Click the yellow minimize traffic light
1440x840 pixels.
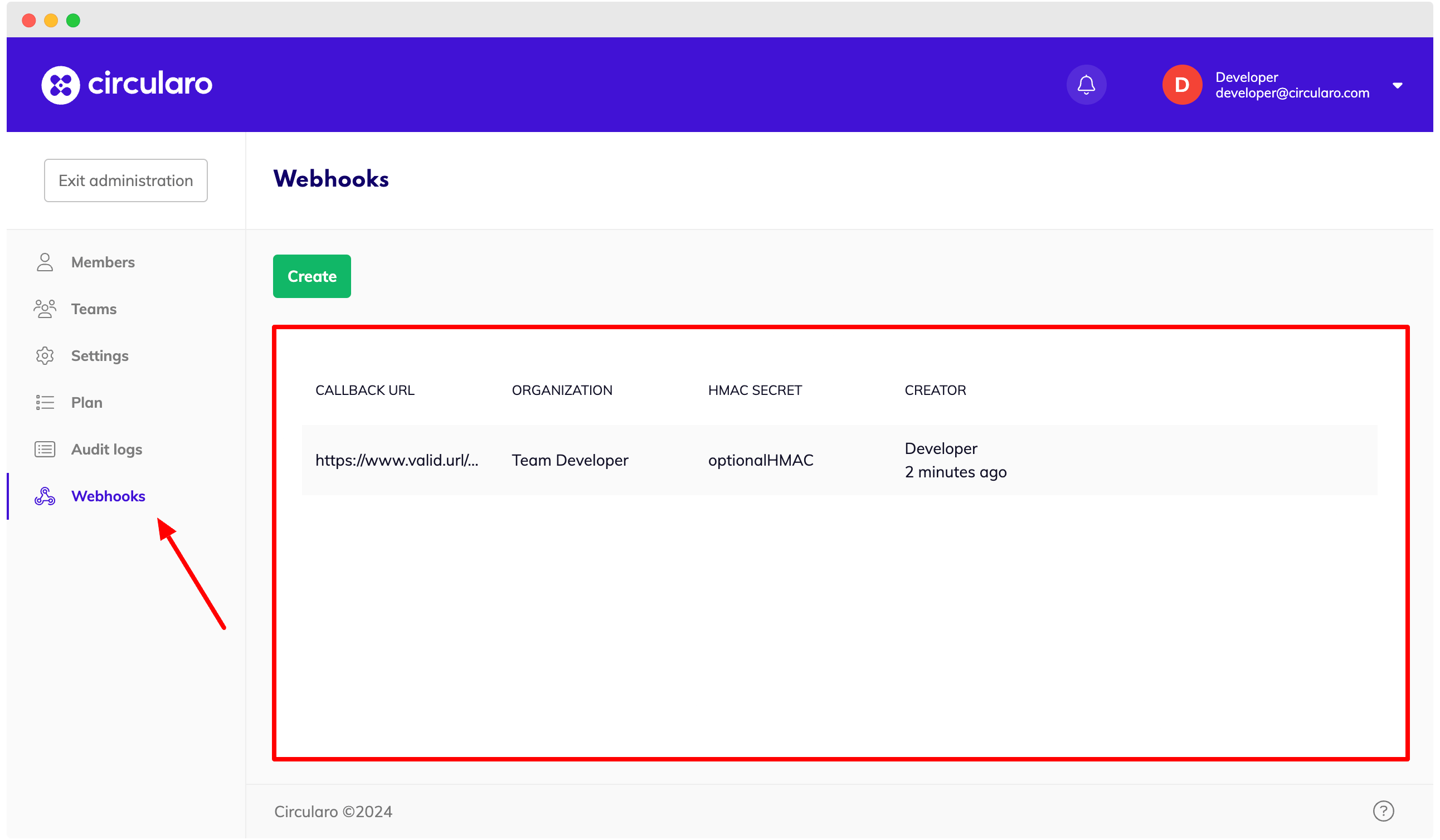click(51, 21)
